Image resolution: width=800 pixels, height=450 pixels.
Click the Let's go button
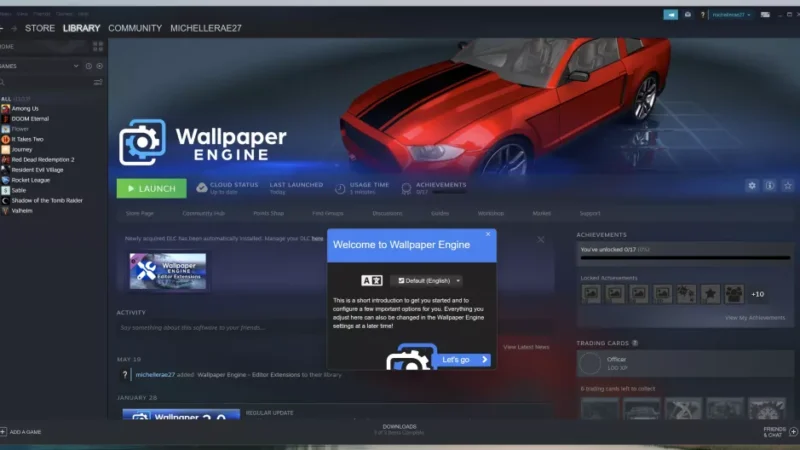click(x=465, y=359)
